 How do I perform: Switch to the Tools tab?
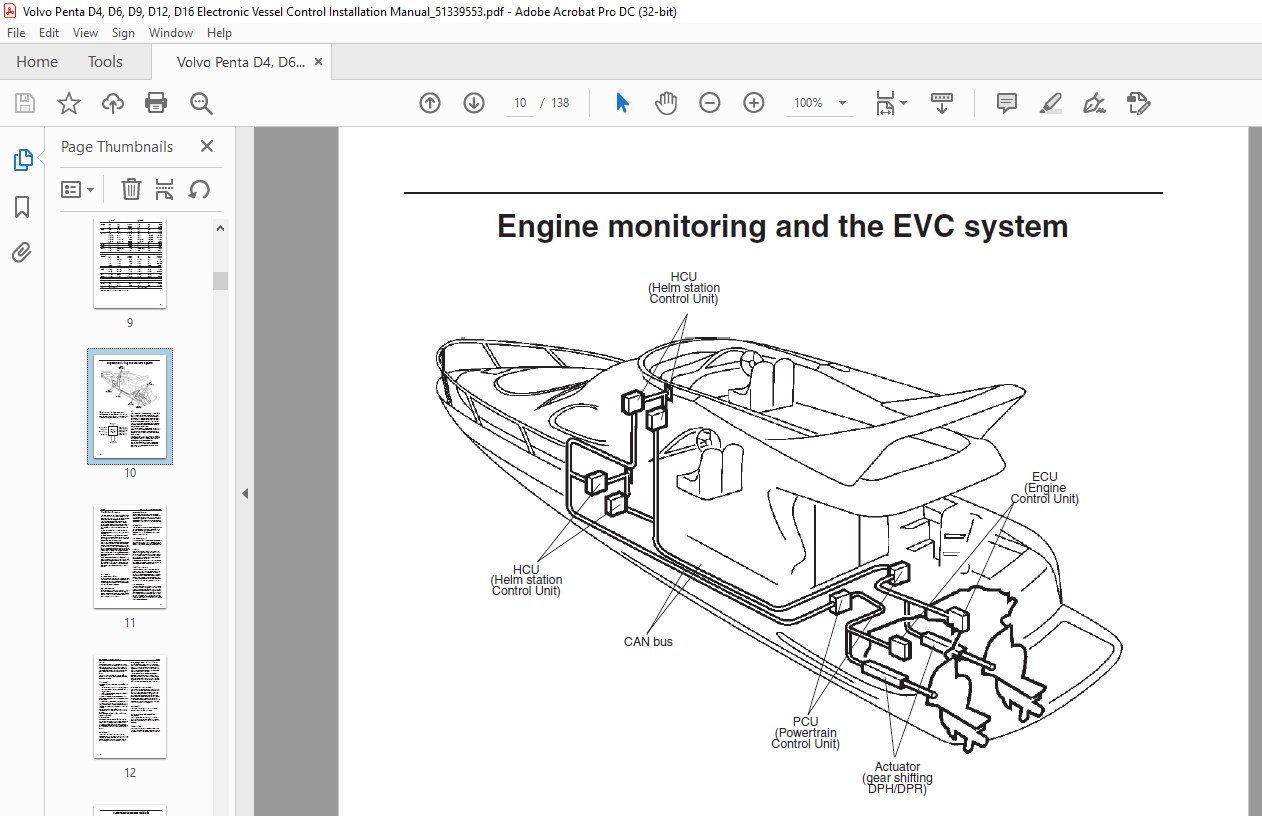point(105,62)
